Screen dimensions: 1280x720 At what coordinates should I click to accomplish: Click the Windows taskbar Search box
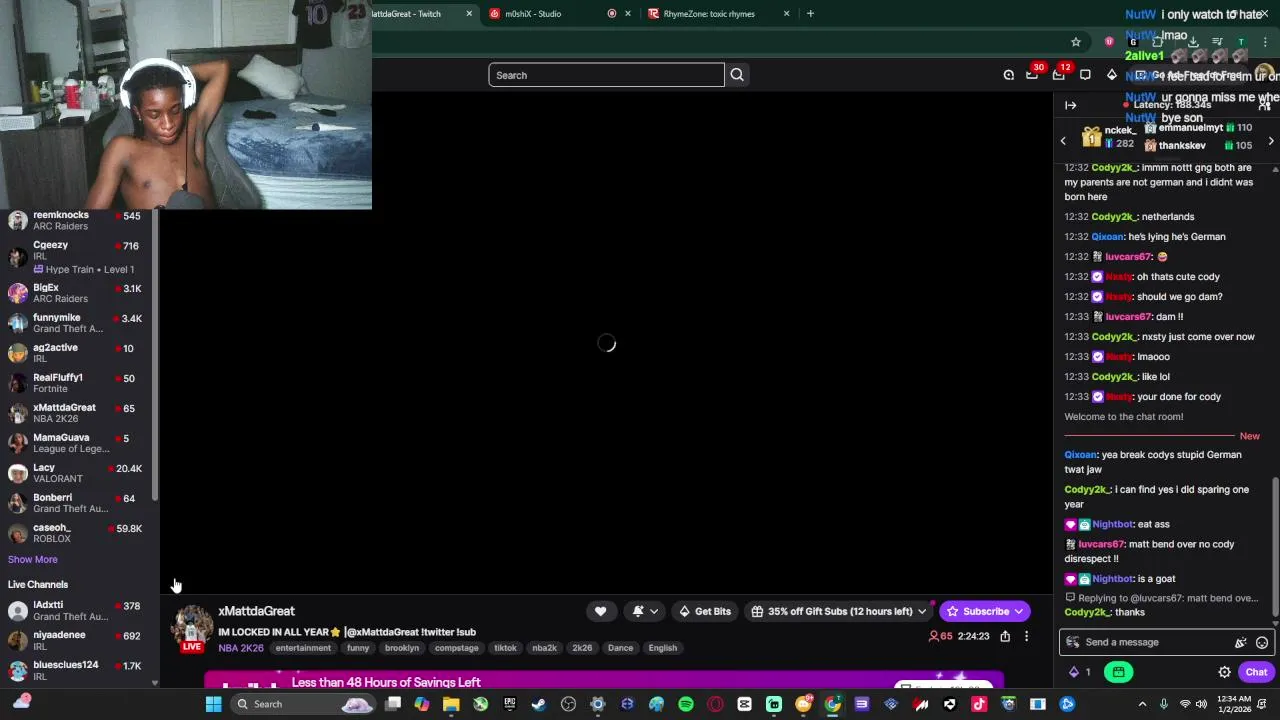[305, 704]
